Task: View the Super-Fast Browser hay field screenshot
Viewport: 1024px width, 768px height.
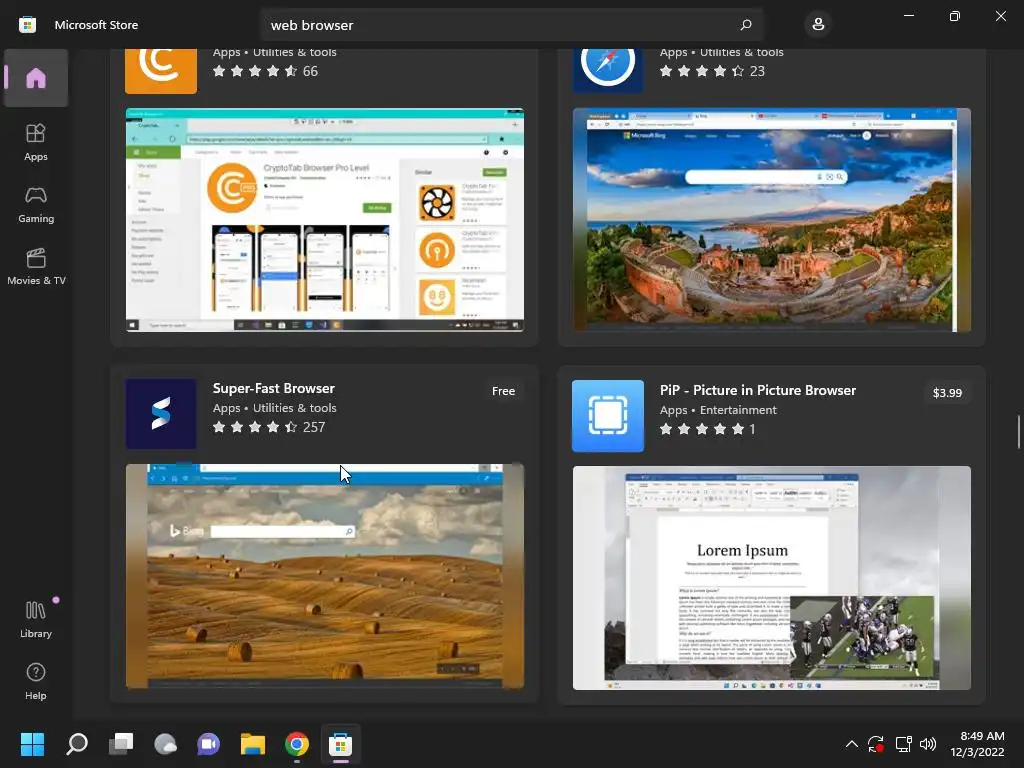Action: (x=325, y=576)
